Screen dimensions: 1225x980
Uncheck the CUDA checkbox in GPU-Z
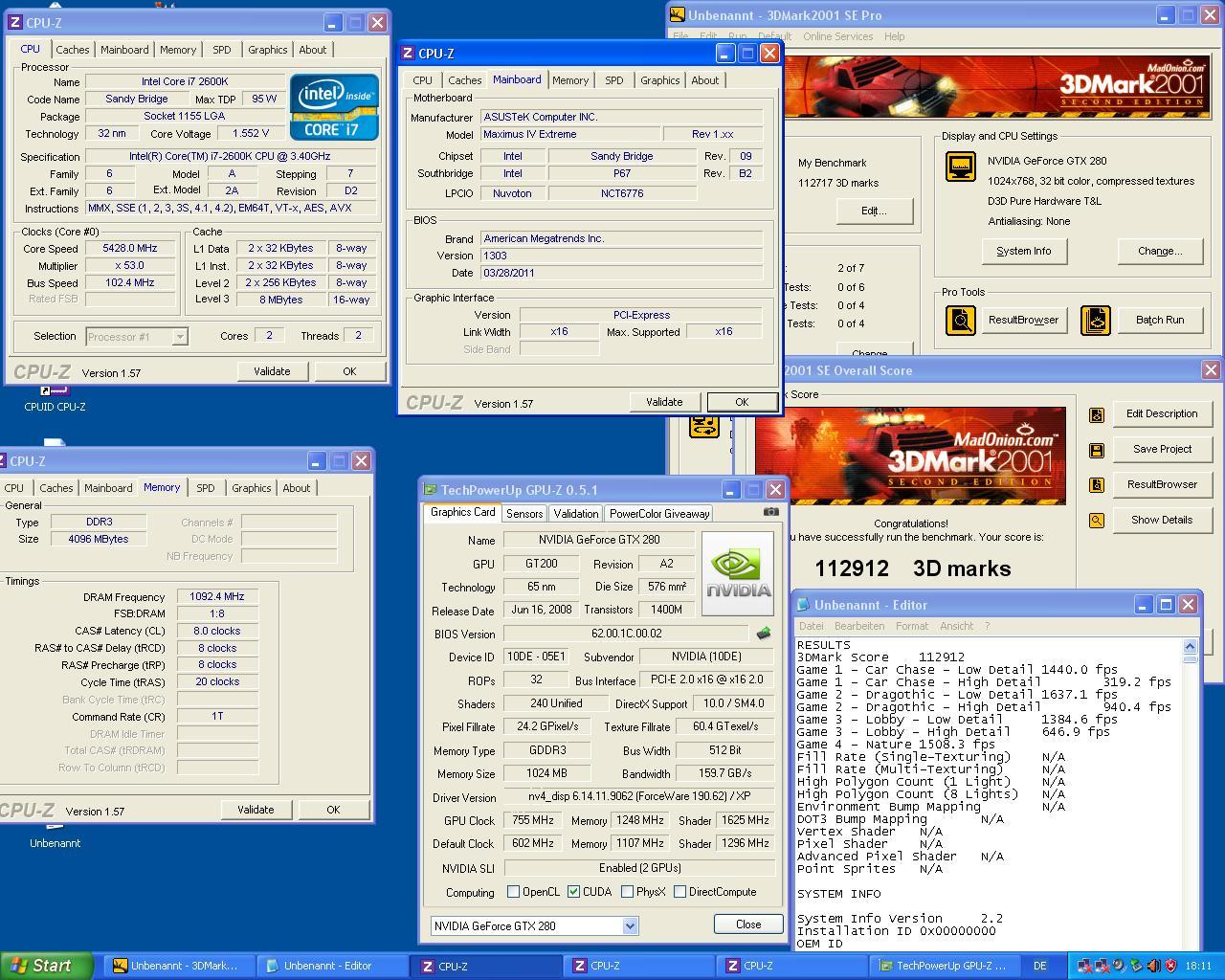click(x=573, y=892)
